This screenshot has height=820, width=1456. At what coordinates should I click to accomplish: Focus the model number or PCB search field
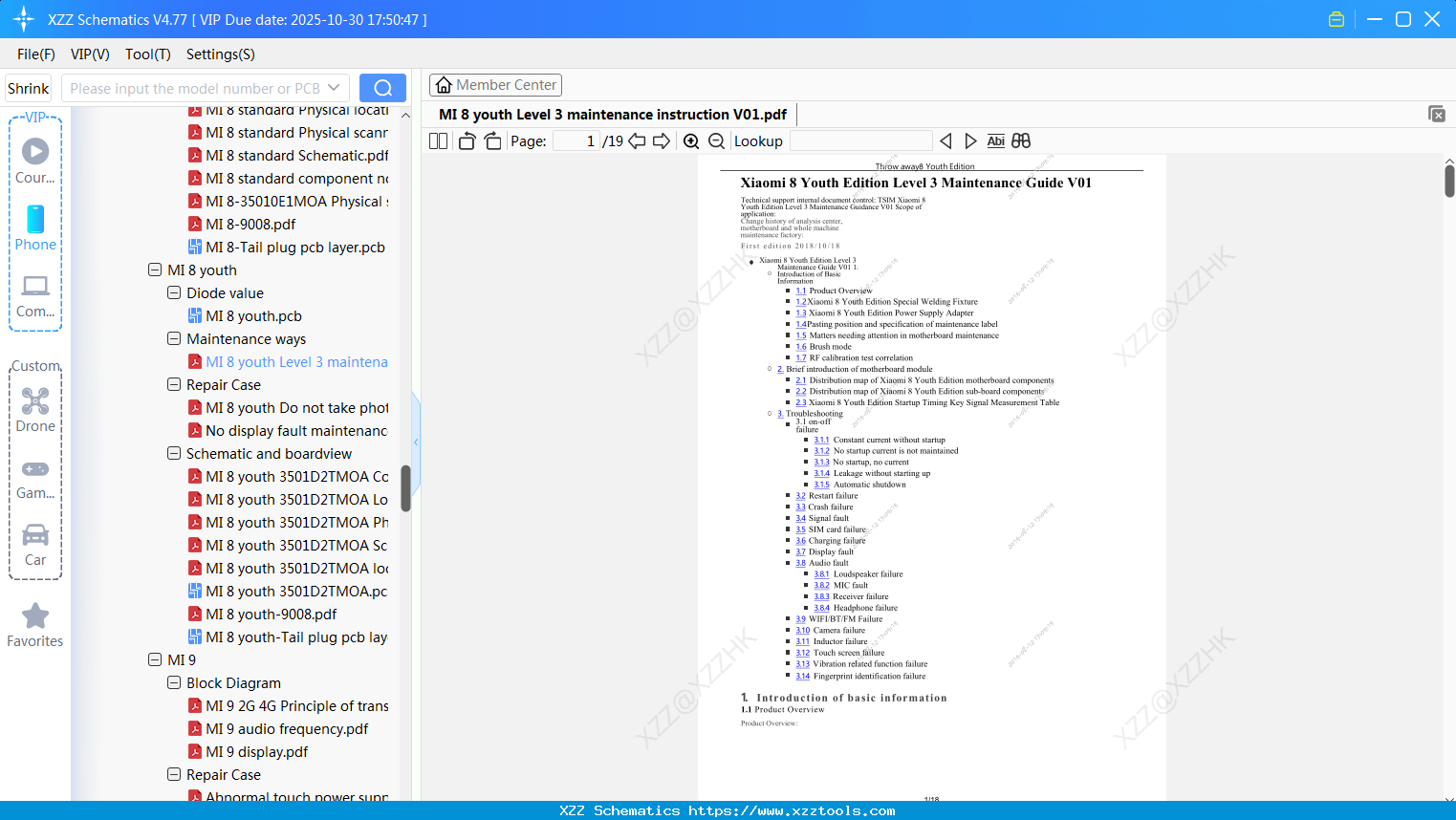coord(195,88)
